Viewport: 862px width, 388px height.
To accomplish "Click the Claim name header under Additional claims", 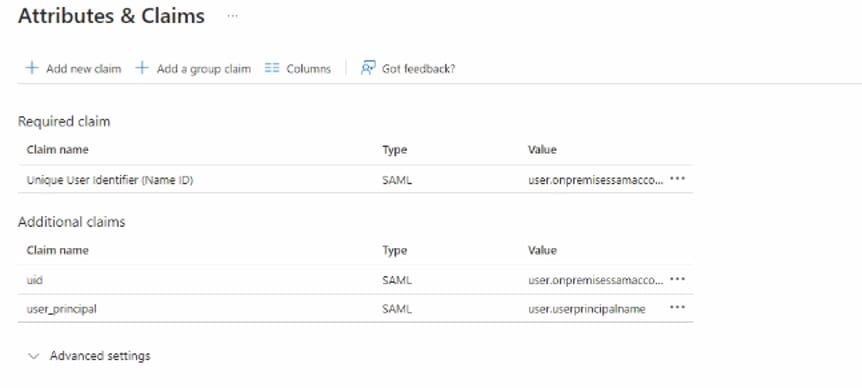I will point(57,250).
